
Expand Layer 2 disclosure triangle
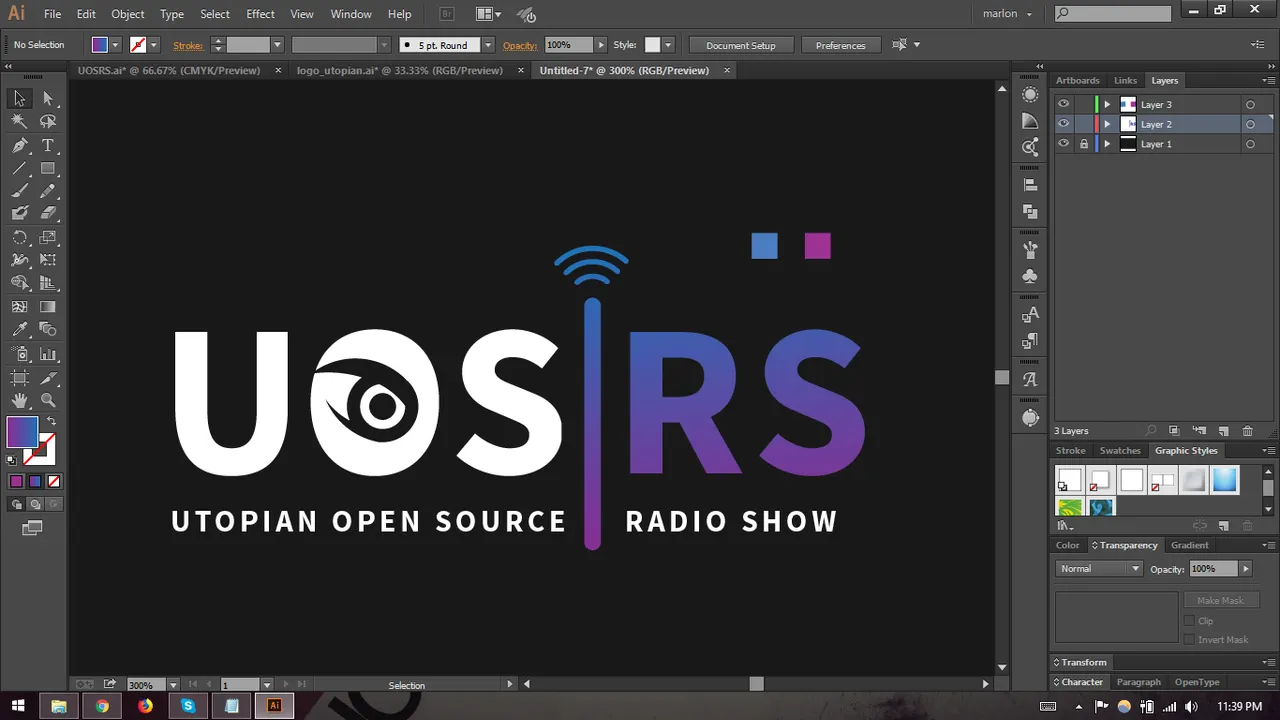1106,124
